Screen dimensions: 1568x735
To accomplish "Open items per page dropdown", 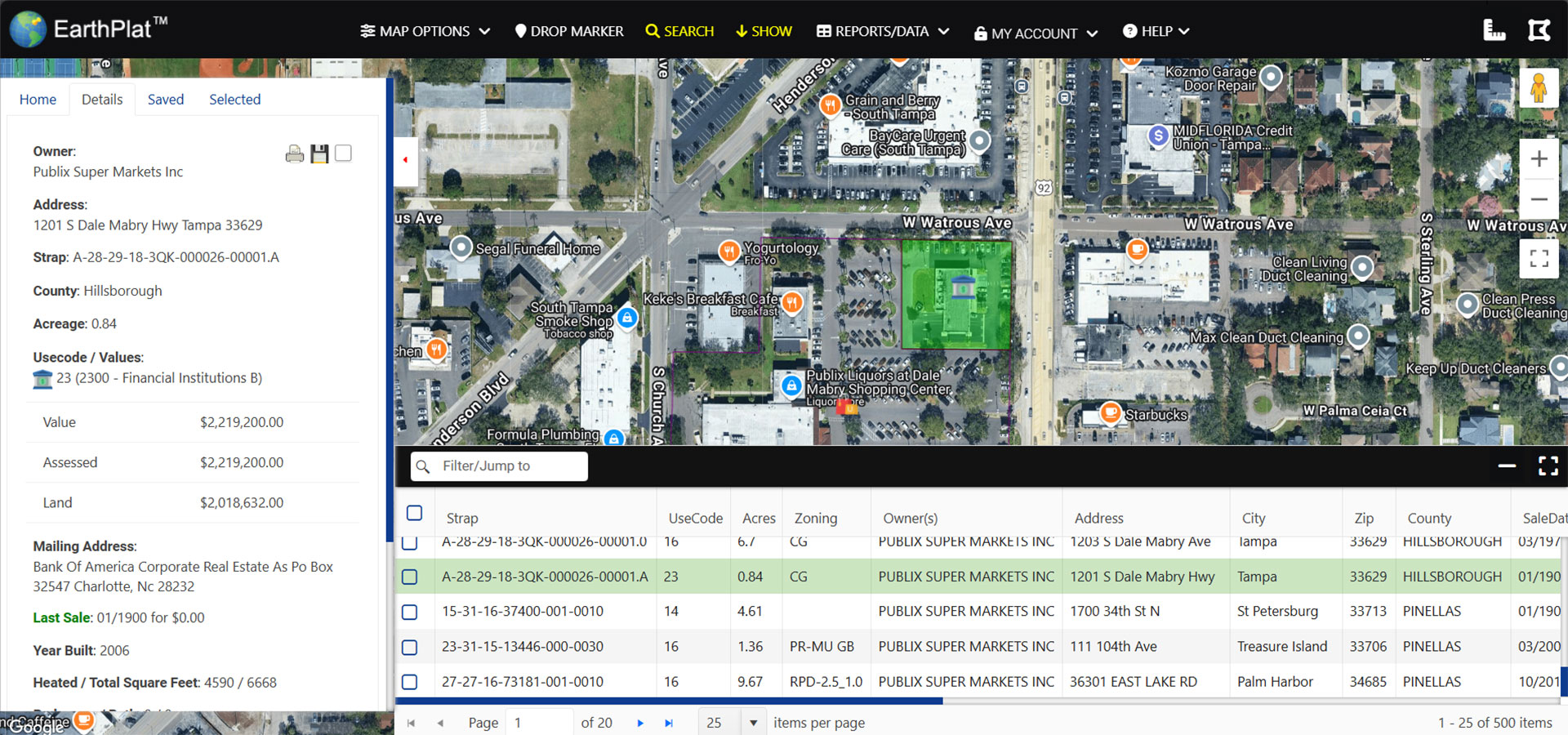I will [x=753, y=723].
